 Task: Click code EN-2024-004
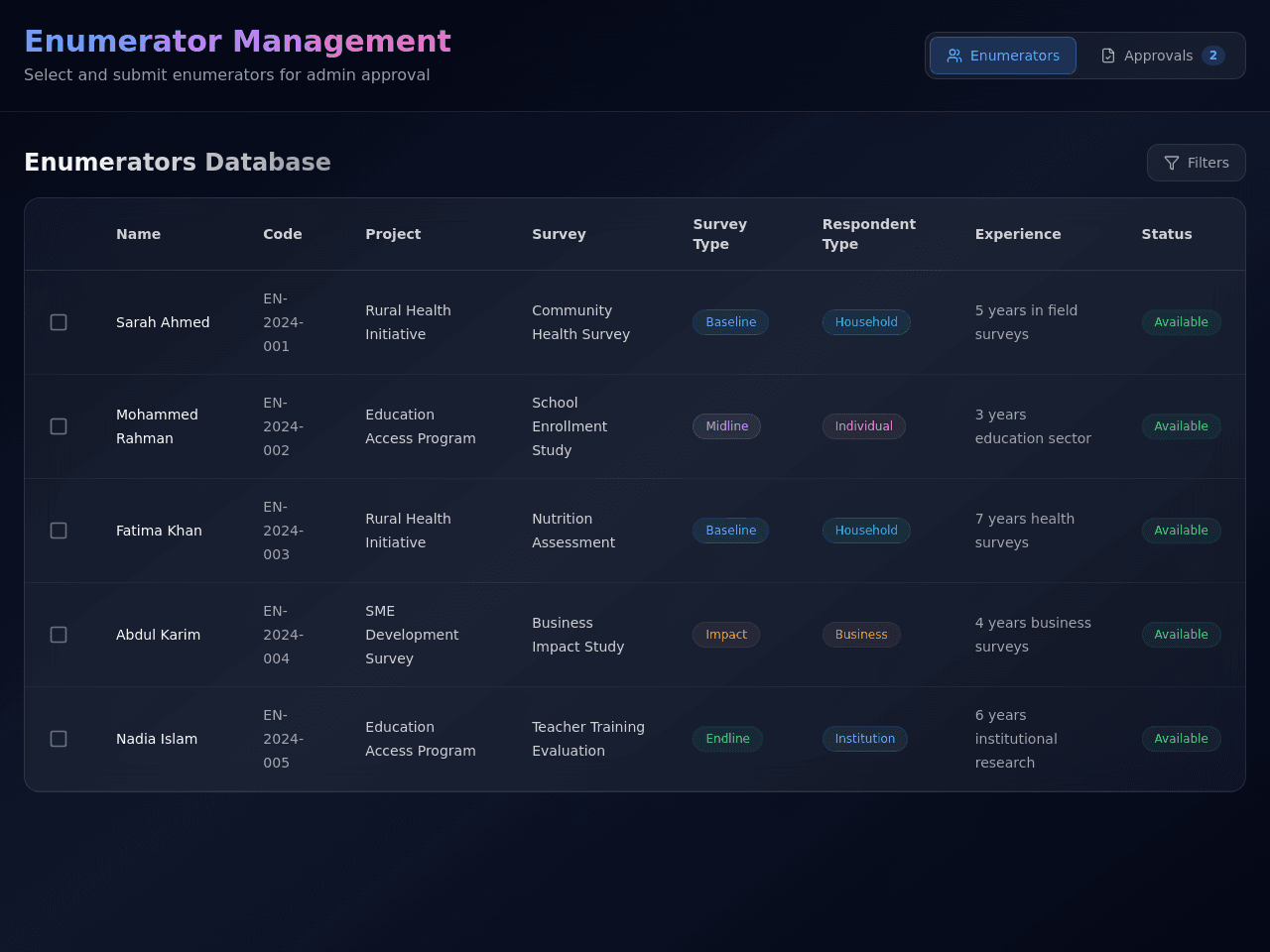click(283, 635)
